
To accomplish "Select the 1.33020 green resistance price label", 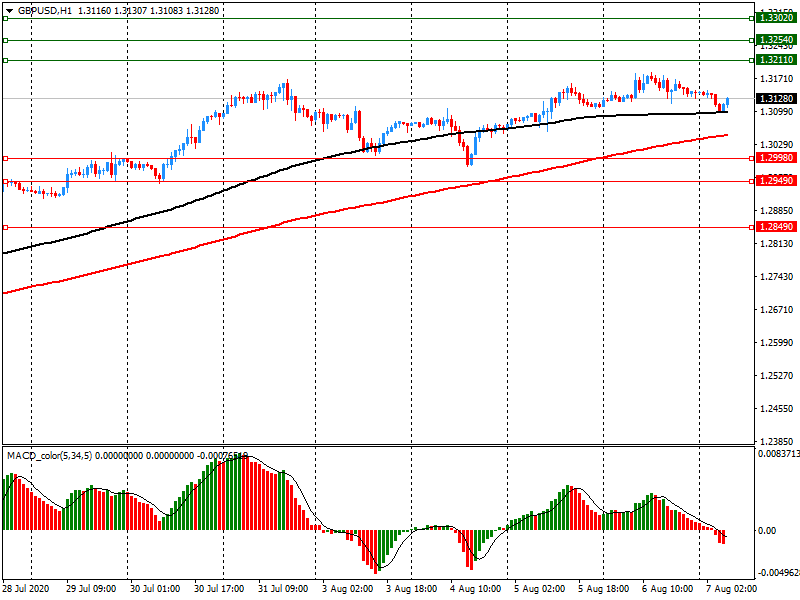I will tap(776, 18).
